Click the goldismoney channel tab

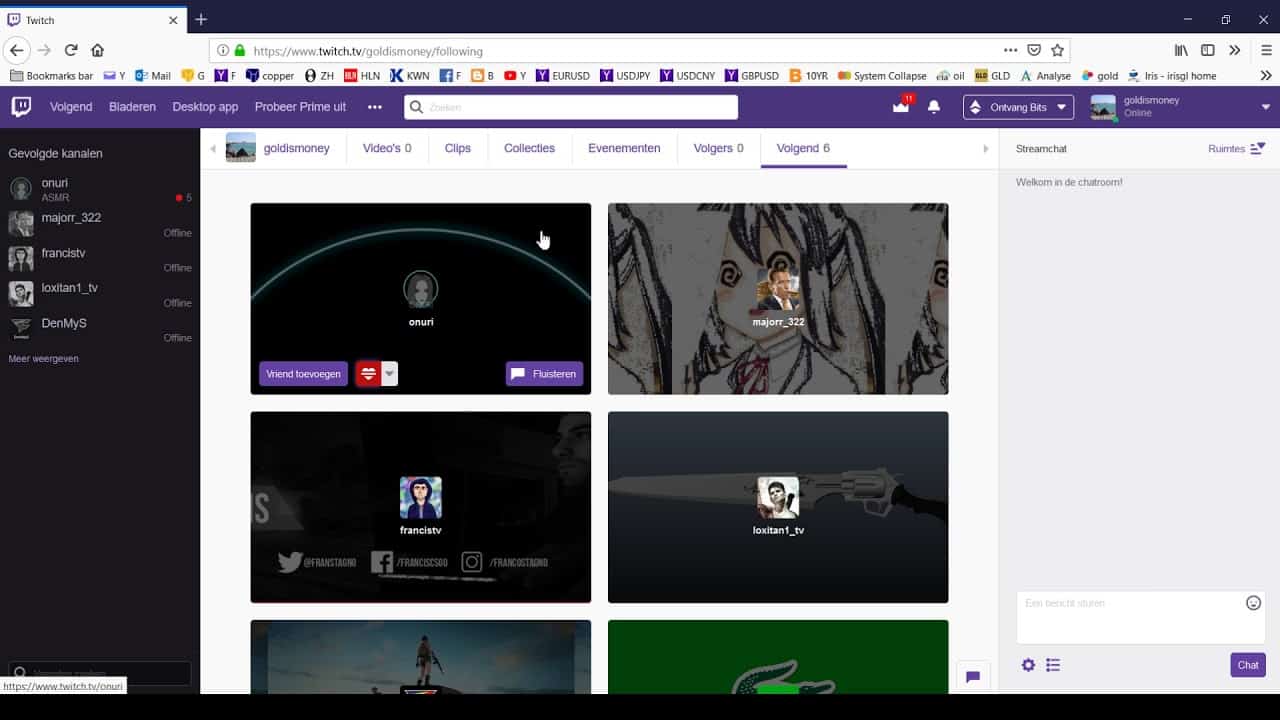278,148
